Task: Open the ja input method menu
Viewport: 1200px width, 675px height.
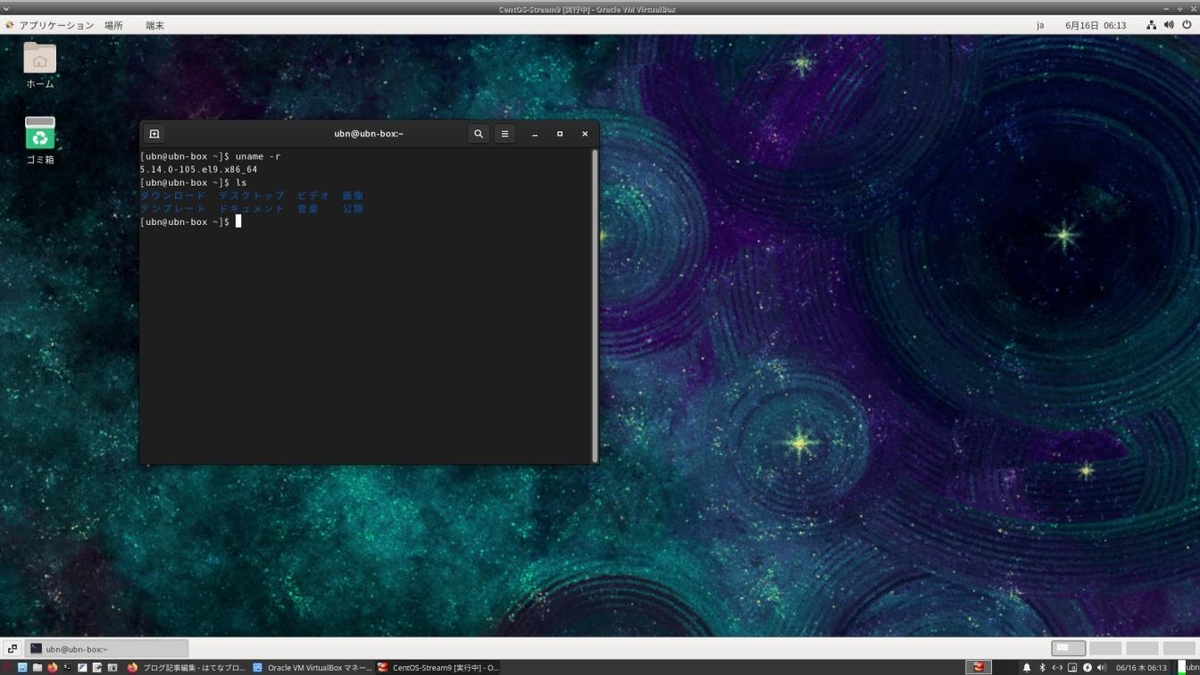Action: click(1040, 25)
